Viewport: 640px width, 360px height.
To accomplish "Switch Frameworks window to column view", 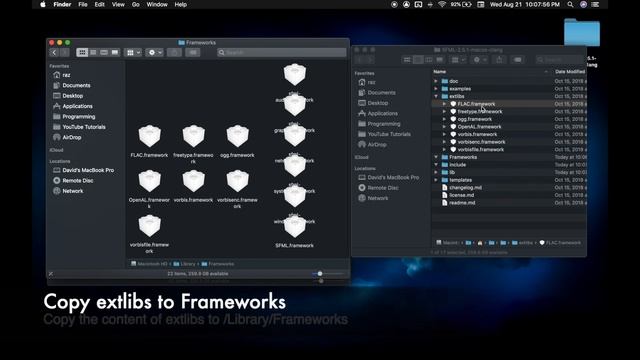I will pos(104,52).
